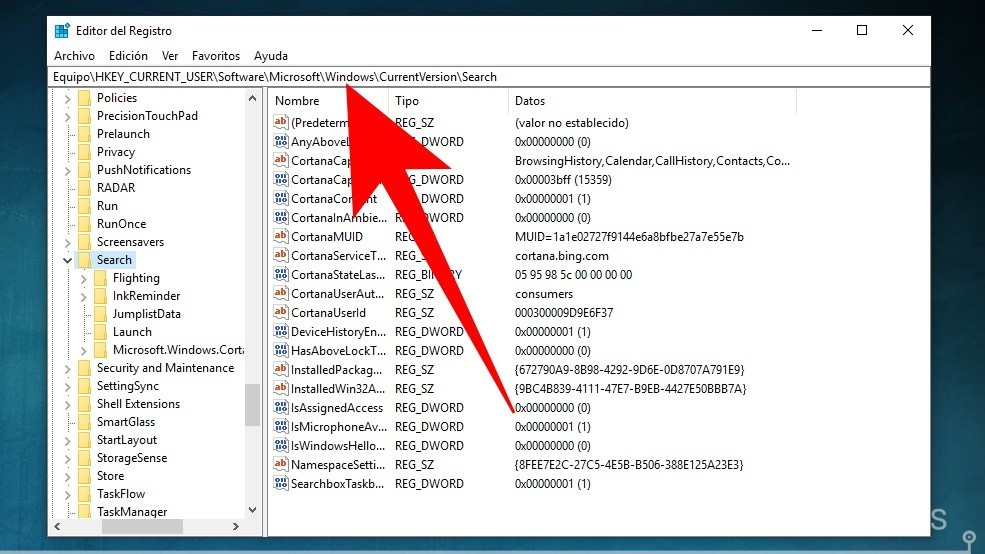Click the registry path address bar
Viewport: 985px width, 554px height.
(489, 77)
